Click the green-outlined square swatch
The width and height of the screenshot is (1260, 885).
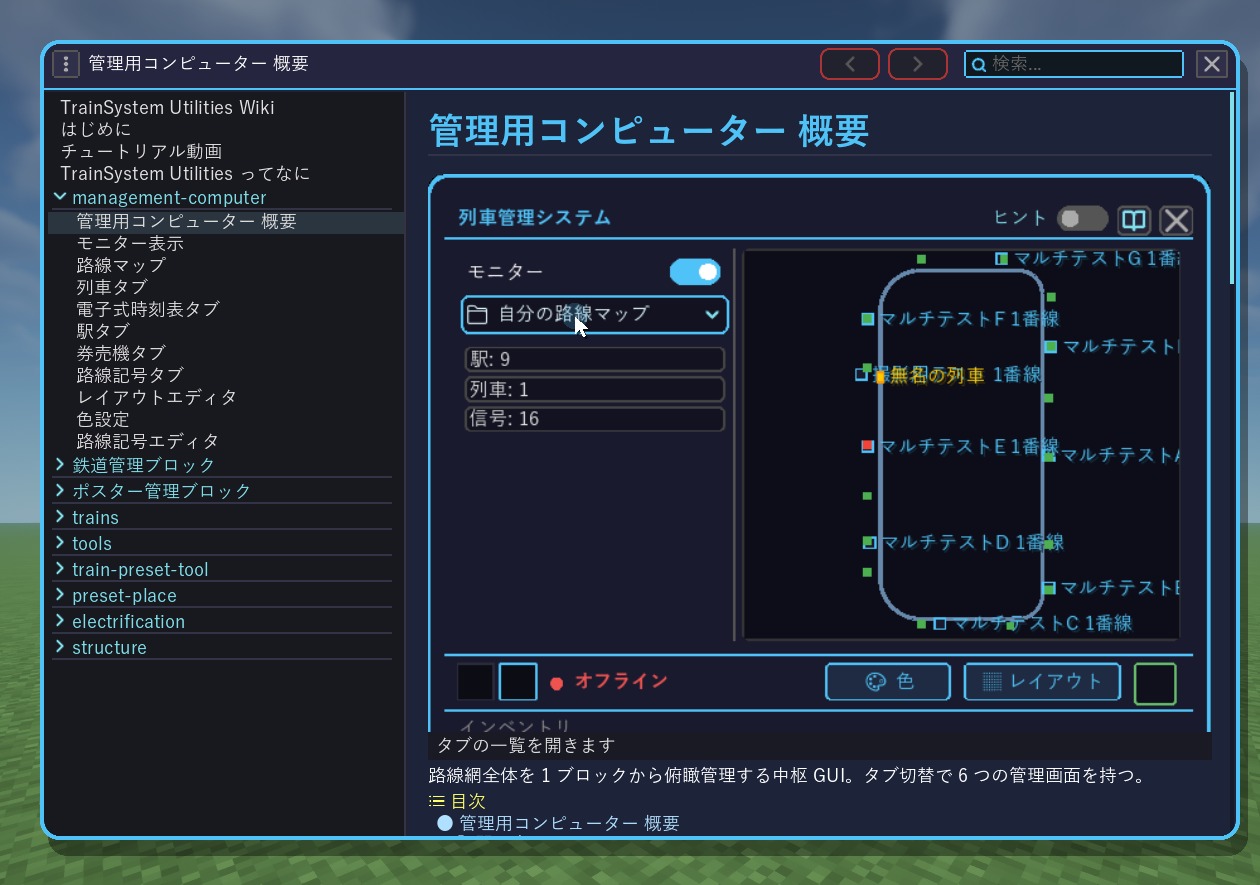(x=1155, y=684)
